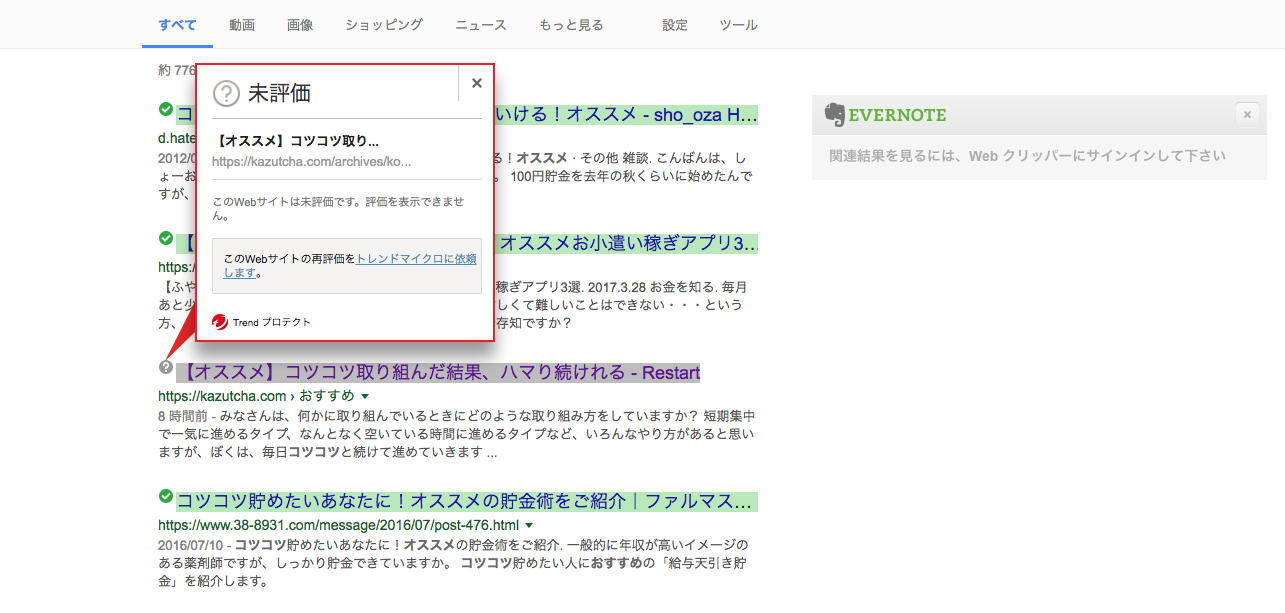Click the green safe icon beside the お小遣い稼ぎアプリ result
The width and height of the screenshot is (1285, 613).
pyautogui.click(x=166, y=238)
